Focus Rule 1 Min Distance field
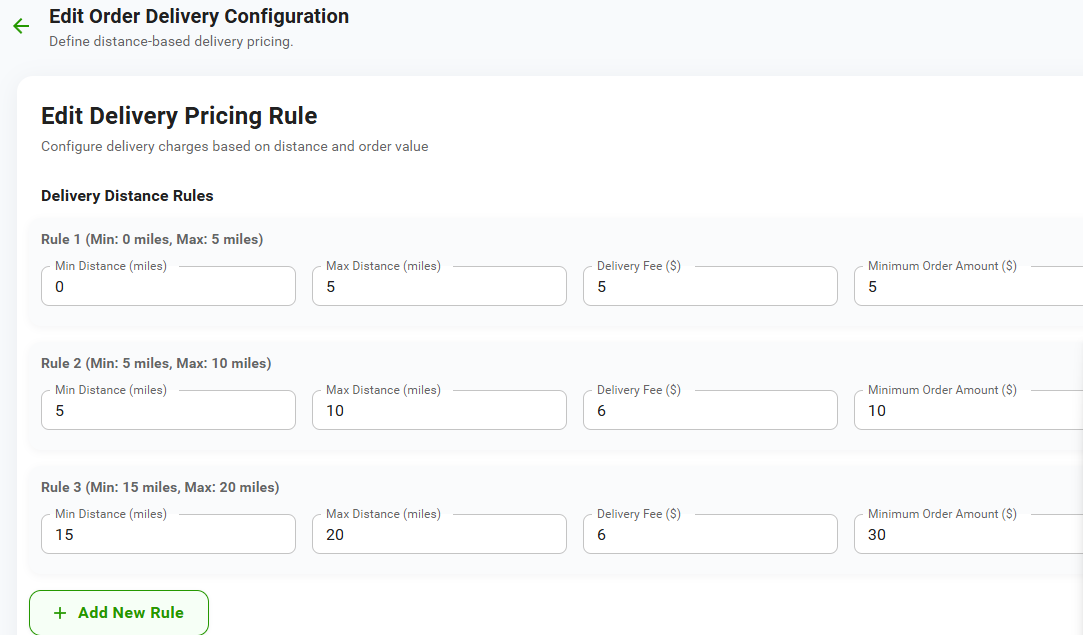The width and height of the screenshot is (1083, 635). coord(168,287)
